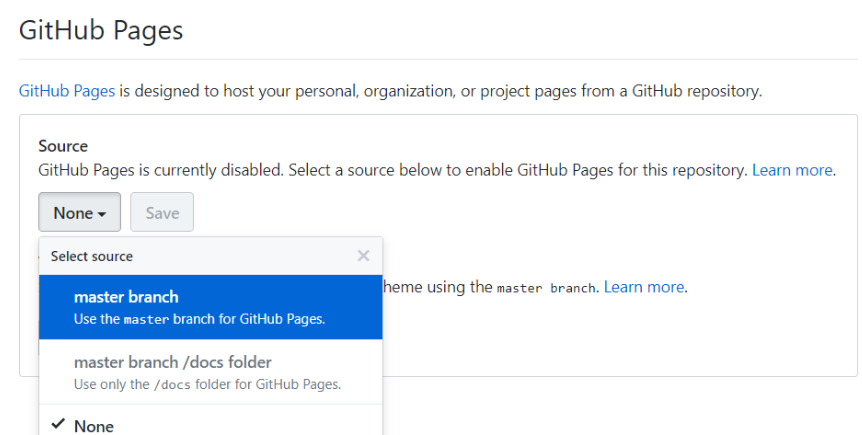Click the Source section label
This screenshot has width=862, height=435.
[63, 146]
